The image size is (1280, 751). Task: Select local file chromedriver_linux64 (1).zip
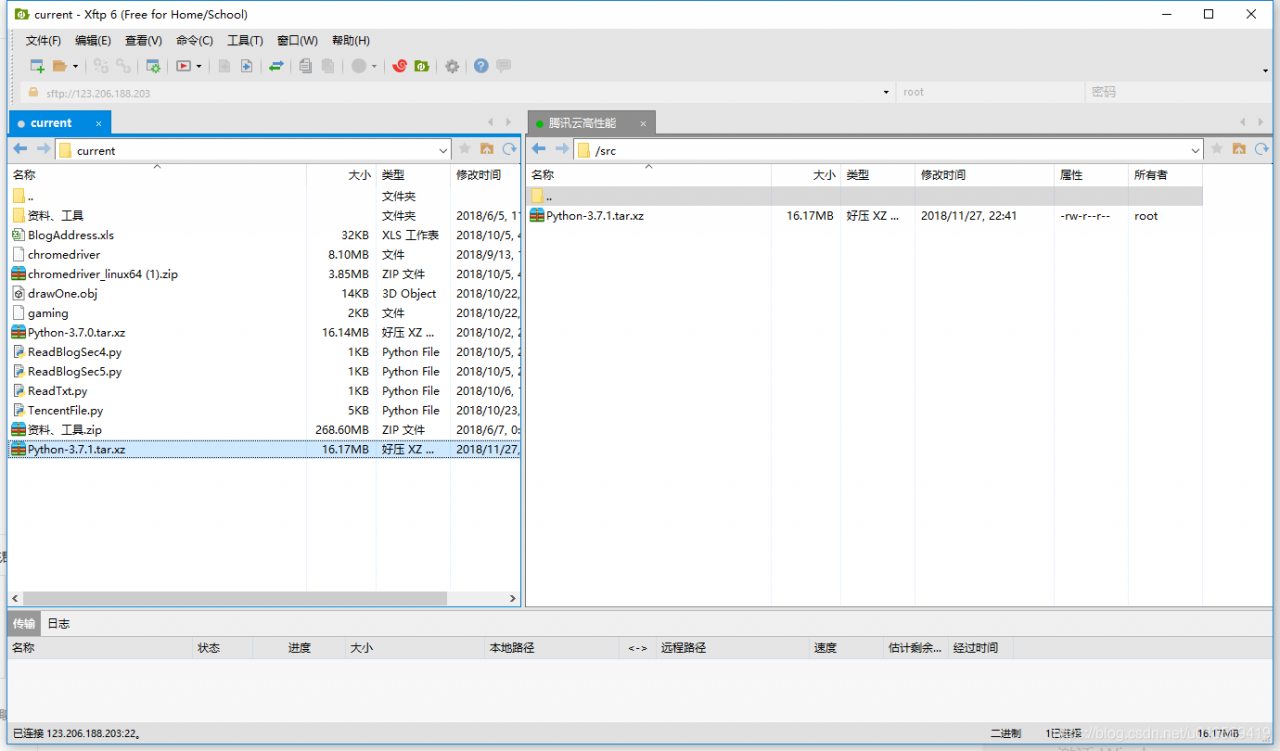(264, 274)
